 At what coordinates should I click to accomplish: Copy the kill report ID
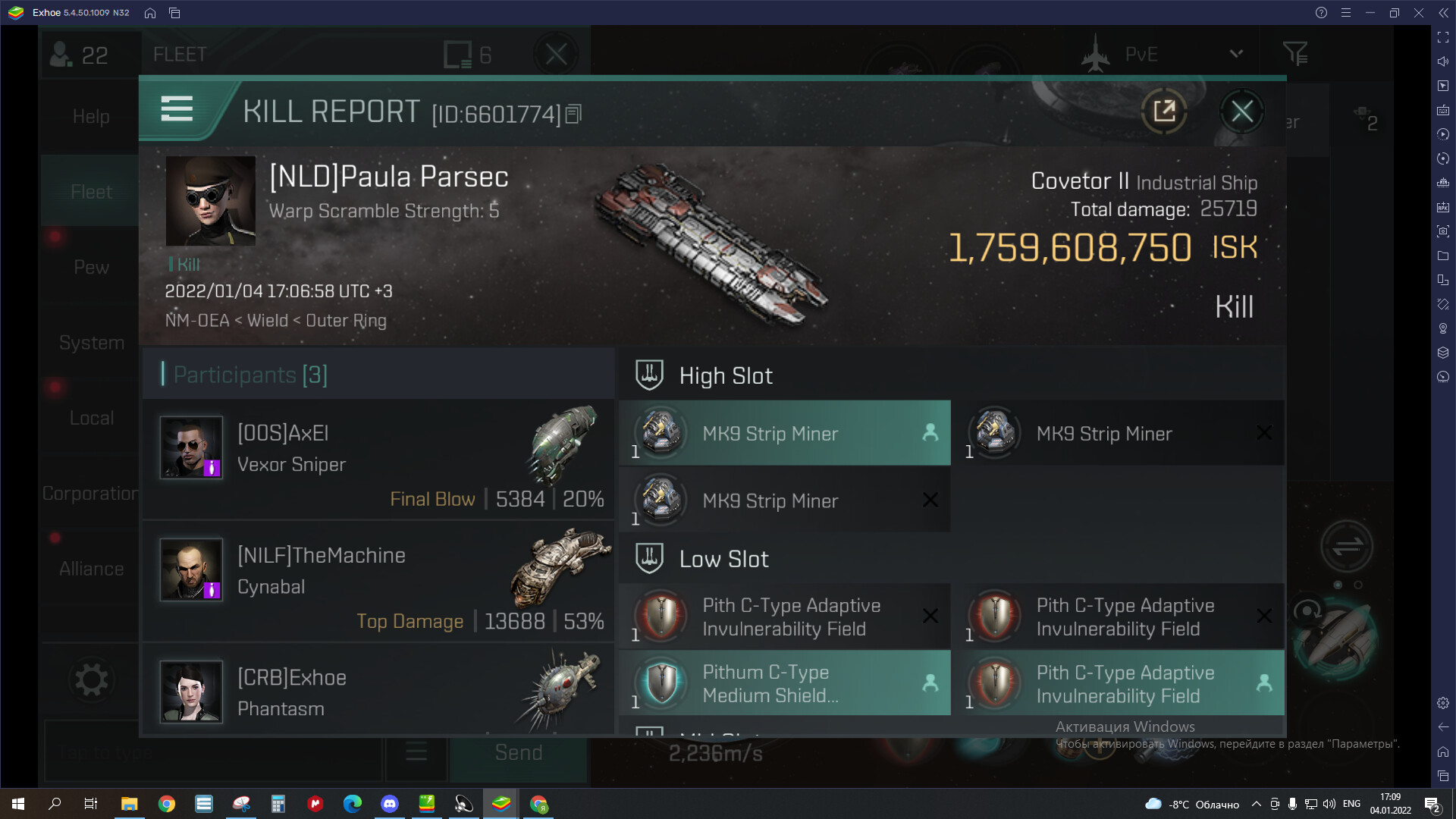tap(573, 114)
